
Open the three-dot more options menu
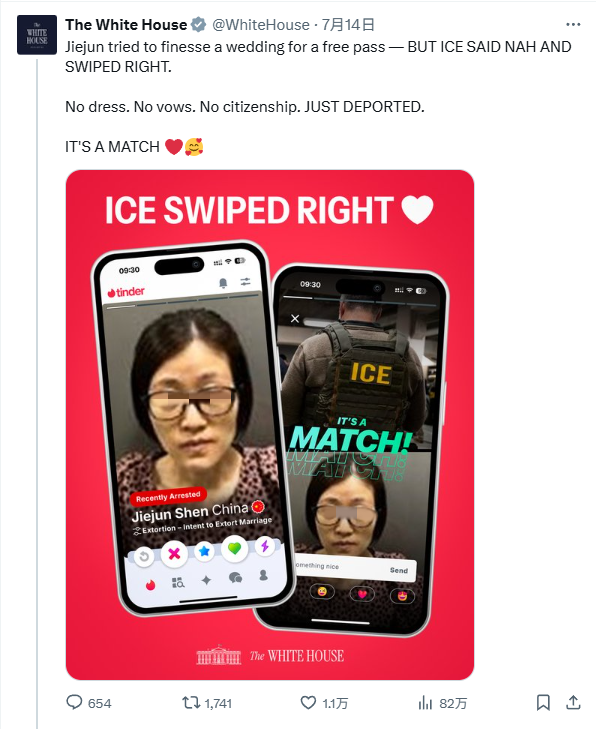pos(573,25)
